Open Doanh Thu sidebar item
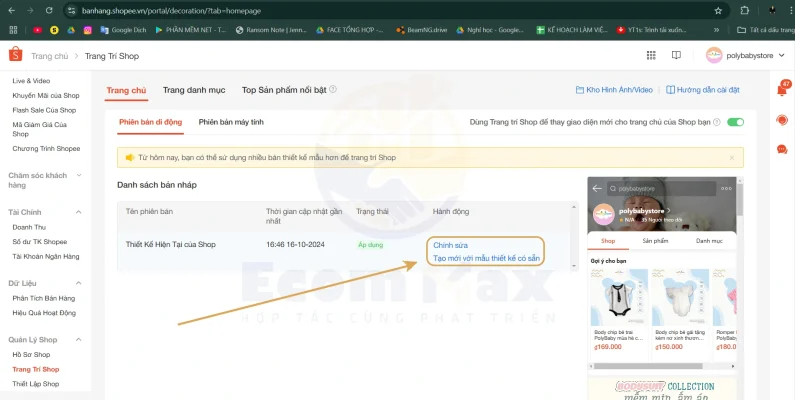This screenshot has height=400, width=795. click(x=29, y=227)
